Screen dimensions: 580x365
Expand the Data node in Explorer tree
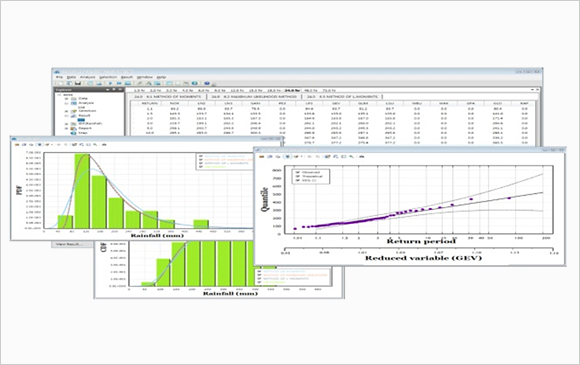67,99
